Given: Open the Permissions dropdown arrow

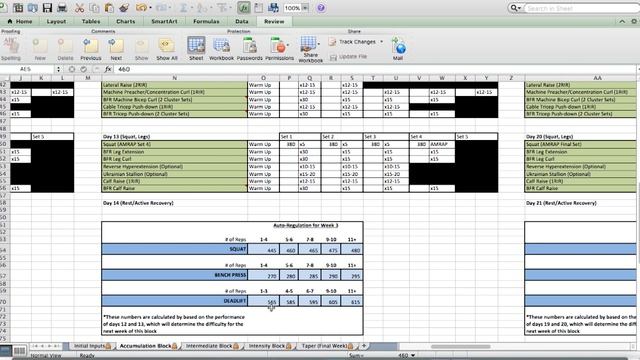Looking at the screenshot, I should pyautogui.click(x=288, y=44).
